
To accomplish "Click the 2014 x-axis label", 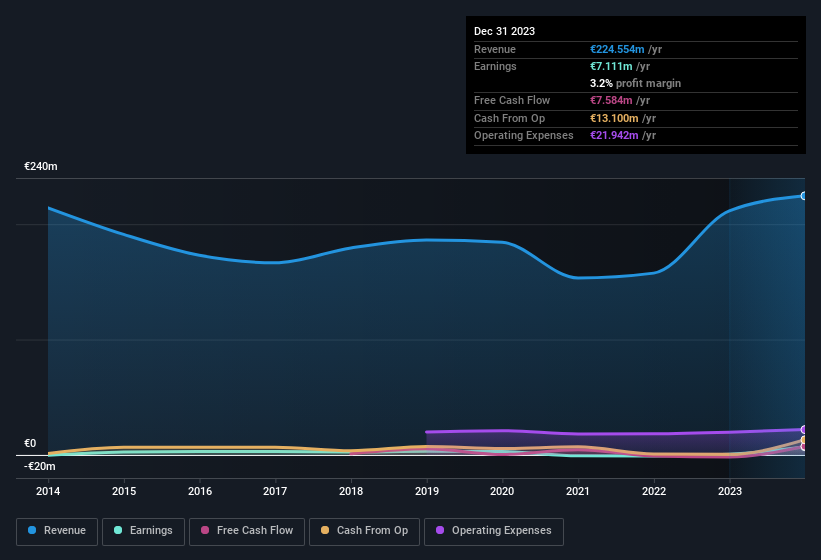I will 48,491.
